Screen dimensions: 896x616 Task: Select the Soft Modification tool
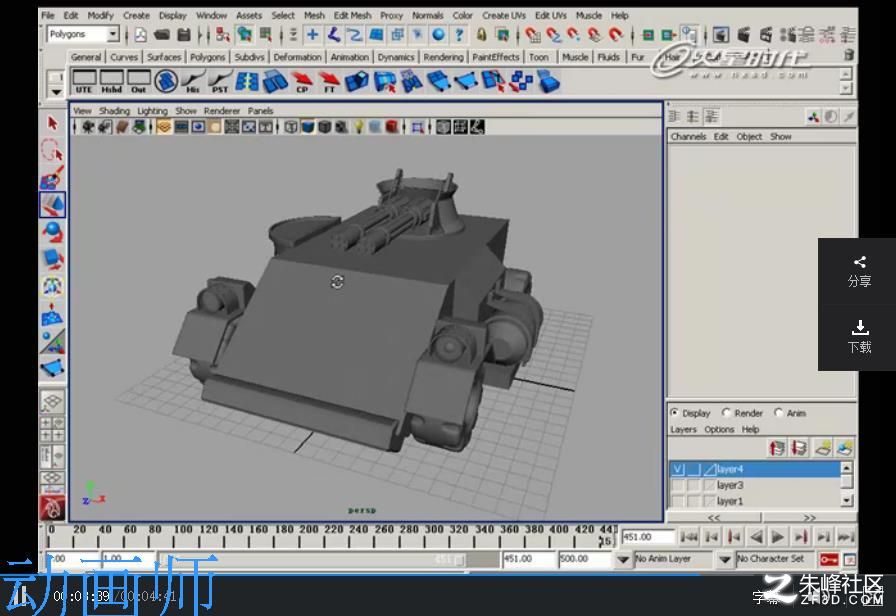click(x=53, y=314)
